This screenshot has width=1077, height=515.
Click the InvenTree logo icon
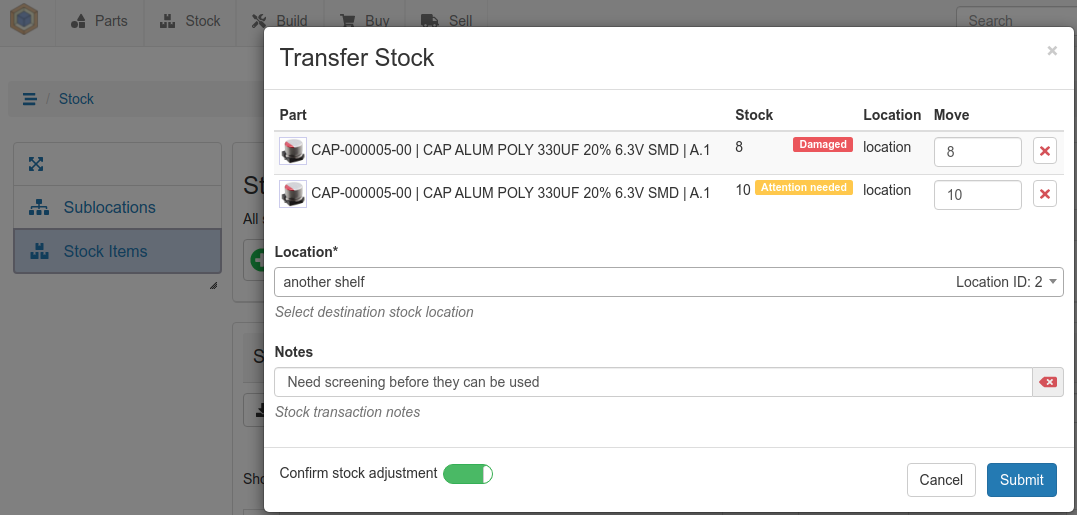click(24, 21)
